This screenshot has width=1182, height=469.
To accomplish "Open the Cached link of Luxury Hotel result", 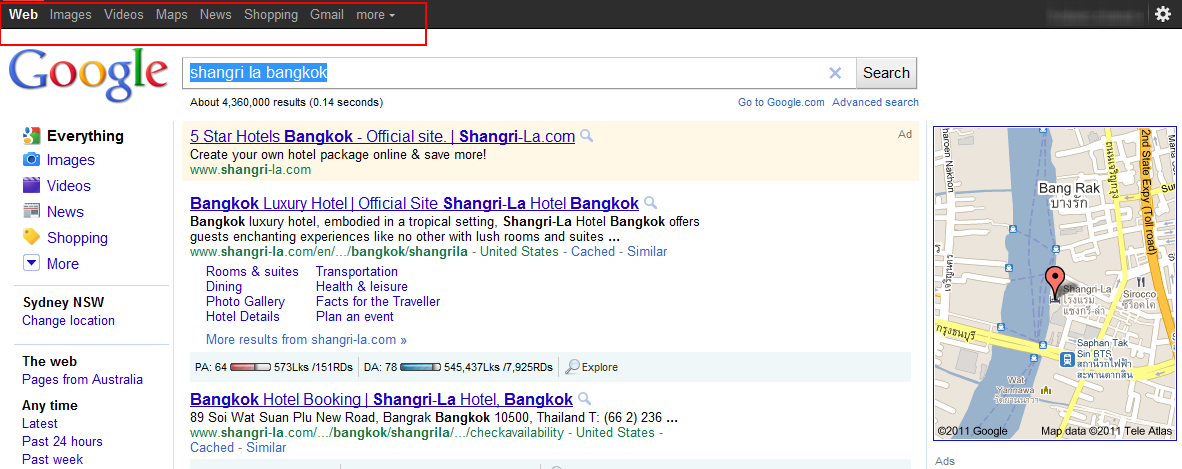I will 593,251.
